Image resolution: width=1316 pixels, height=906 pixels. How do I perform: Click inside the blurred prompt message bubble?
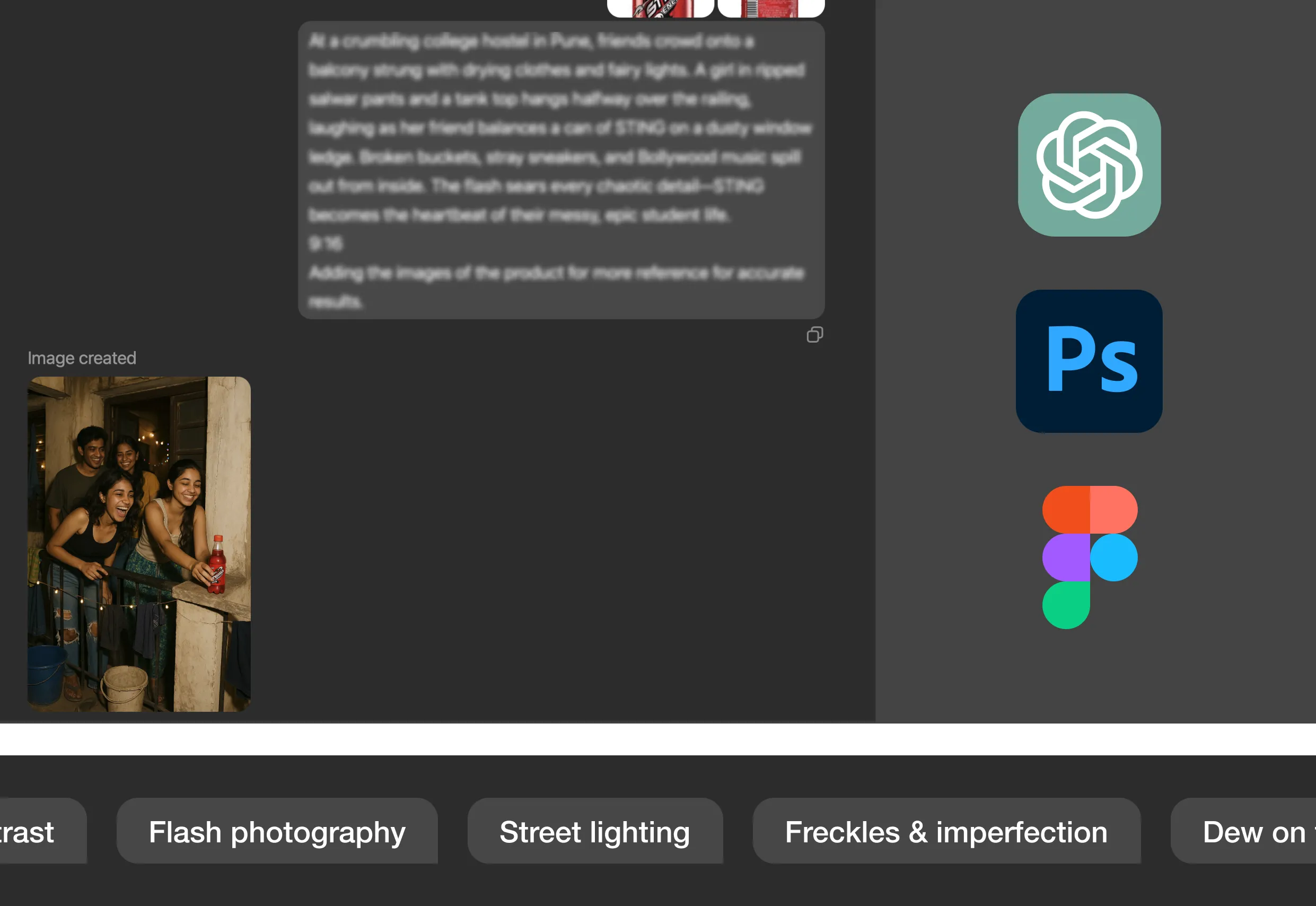click(560, 170)
